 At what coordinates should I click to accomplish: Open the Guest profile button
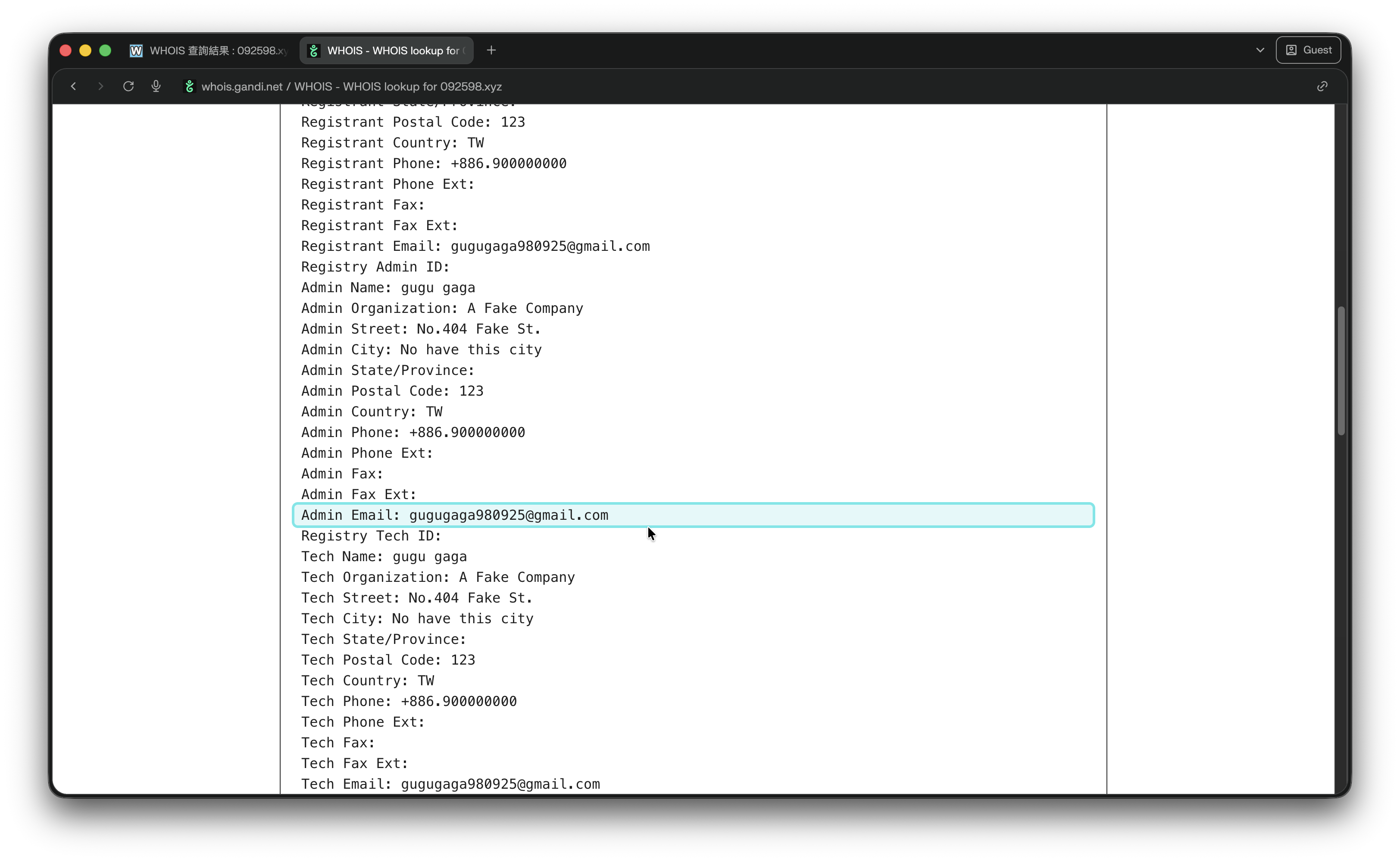(1308, 50)
